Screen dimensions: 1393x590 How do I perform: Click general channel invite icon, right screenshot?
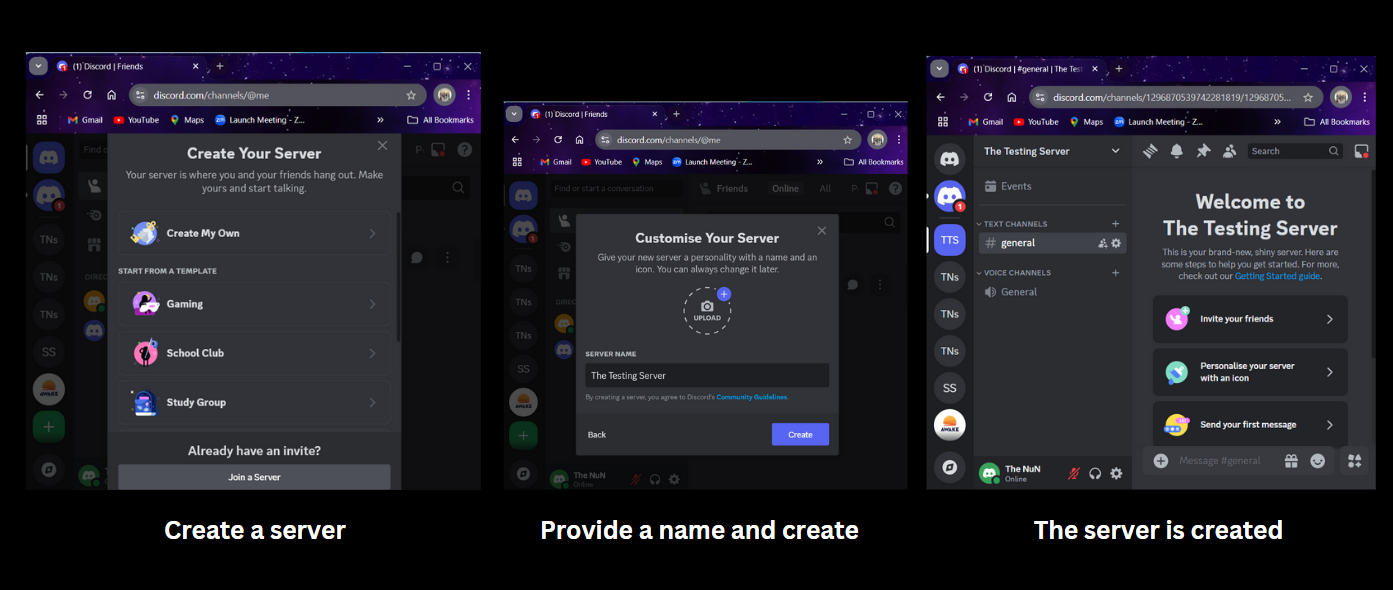click(x=1103, y=243)
